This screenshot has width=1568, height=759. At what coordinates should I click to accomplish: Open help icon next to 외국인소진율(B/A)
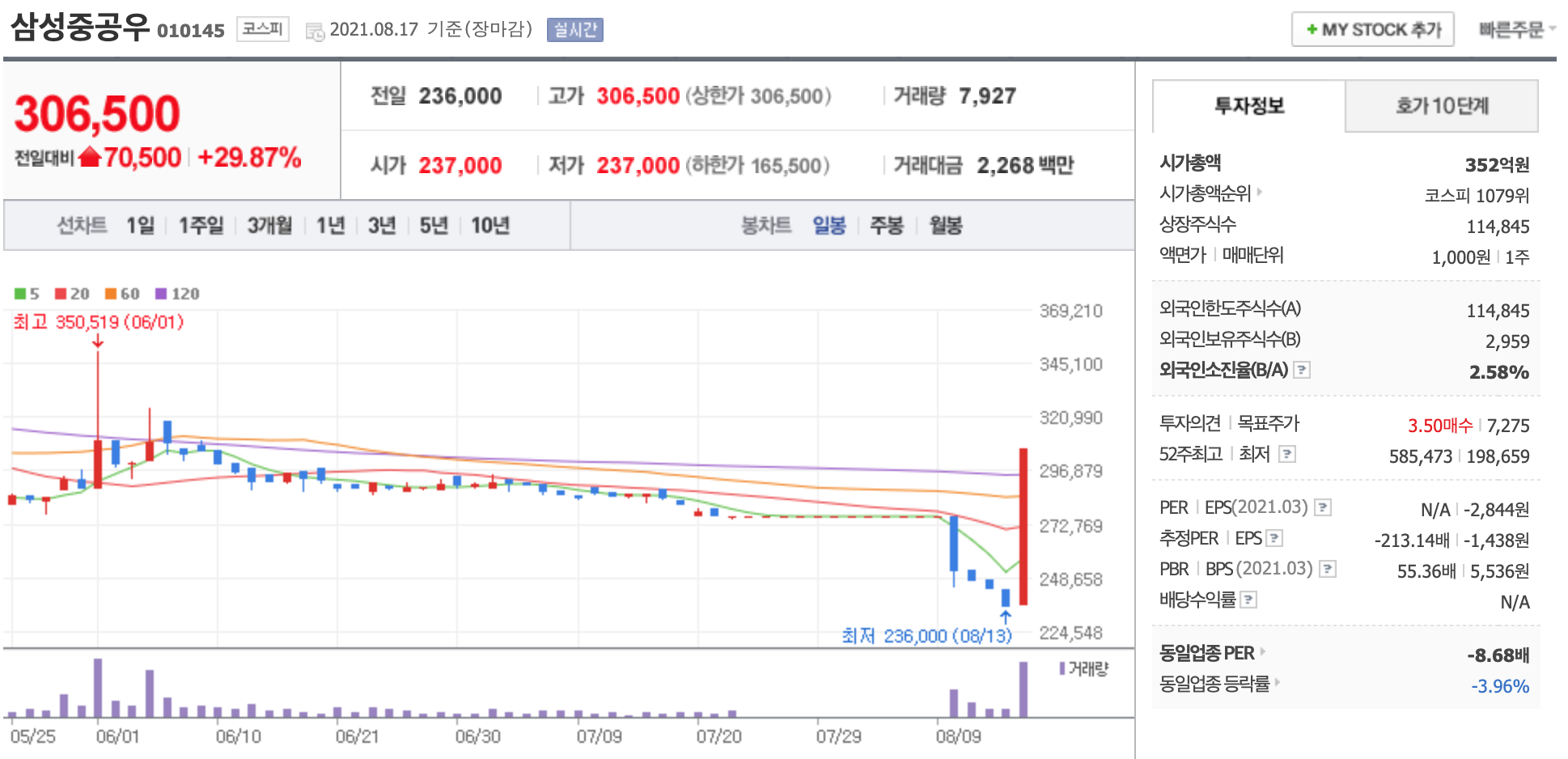click(x=1302, y=370)
